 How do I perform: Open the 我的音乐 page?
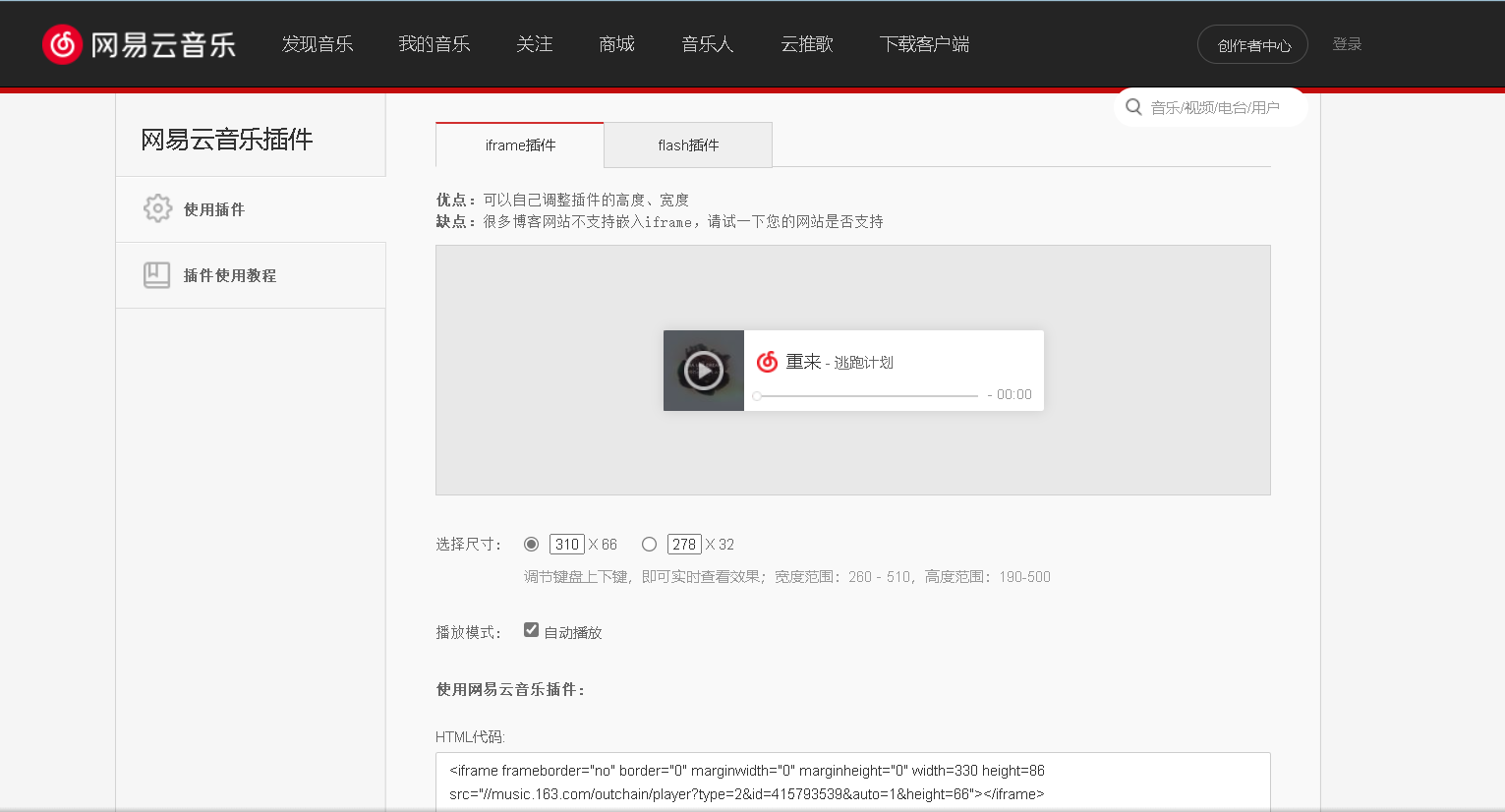pyautogui.click(x=434, y=43)
